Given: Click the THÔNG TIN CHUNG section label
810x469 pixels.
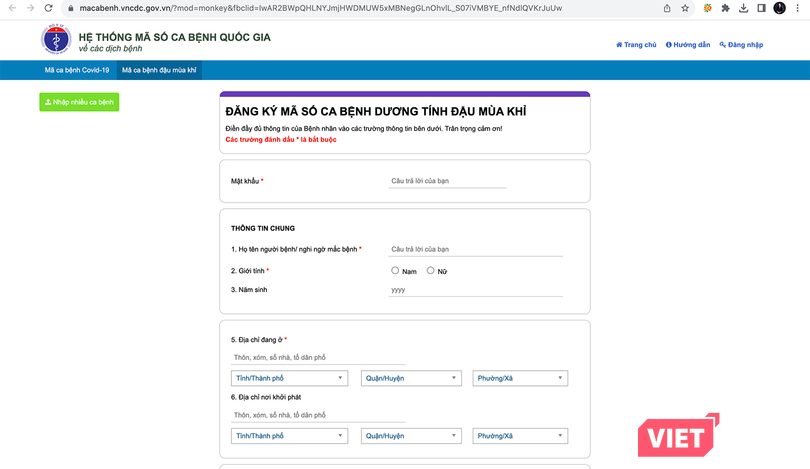Looking at the screenshot, I should (263, 228).
